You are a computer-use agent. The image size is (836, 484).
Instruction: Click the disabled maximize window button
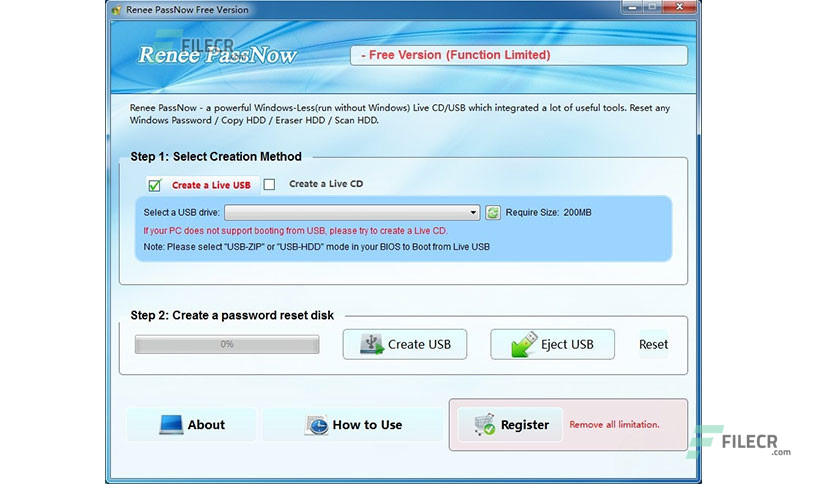coord(652,7)
